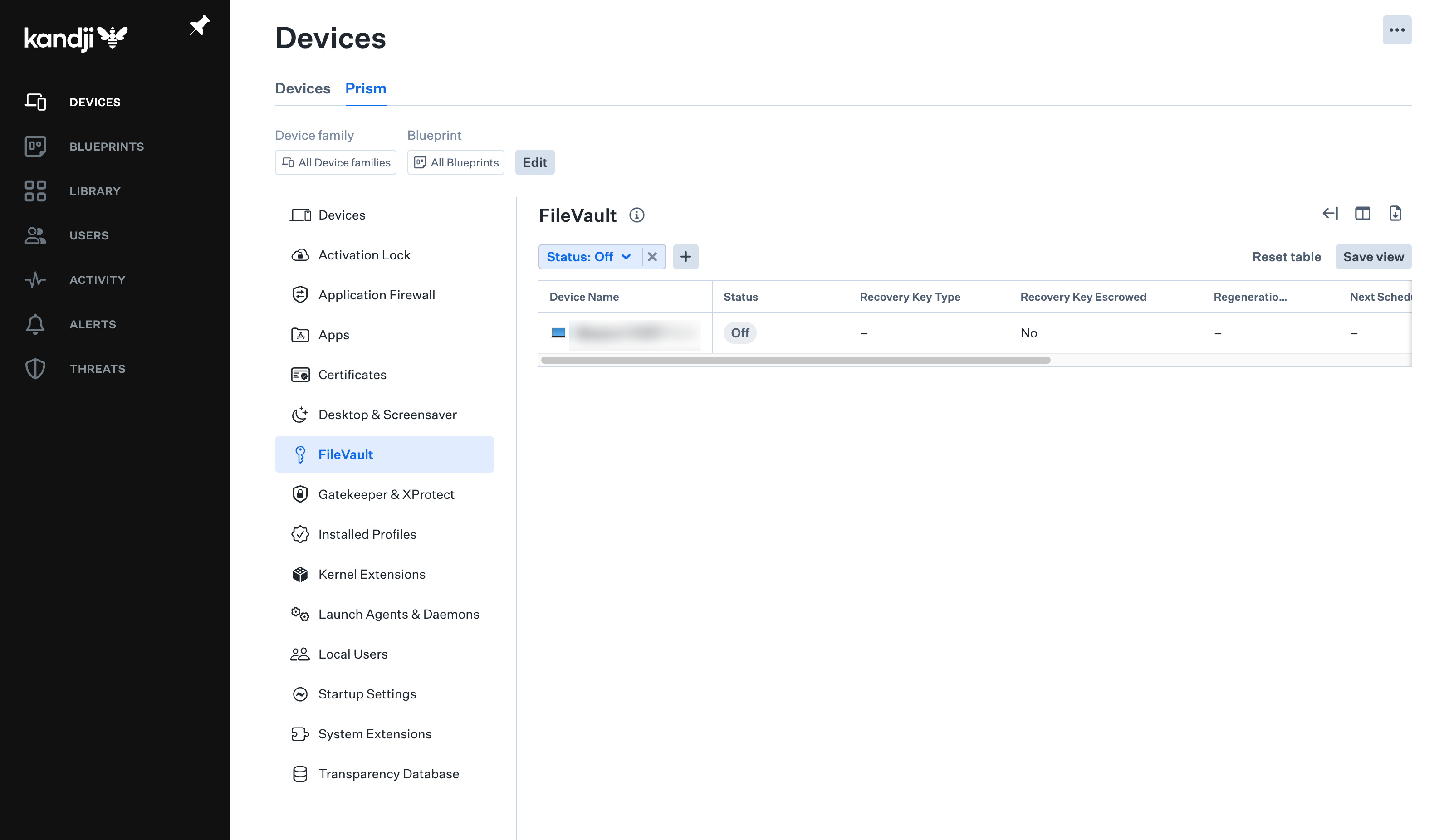
Task: Click the export file icon
Action: tap(1395, 214)
